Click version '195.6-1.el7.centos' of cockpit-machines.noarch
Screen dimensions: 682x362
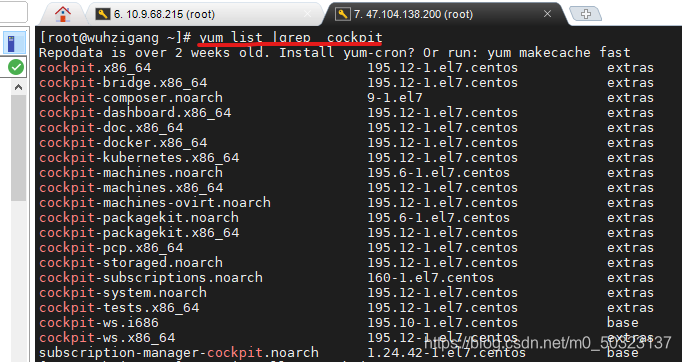pyautogui.click(x=439, y=173)
